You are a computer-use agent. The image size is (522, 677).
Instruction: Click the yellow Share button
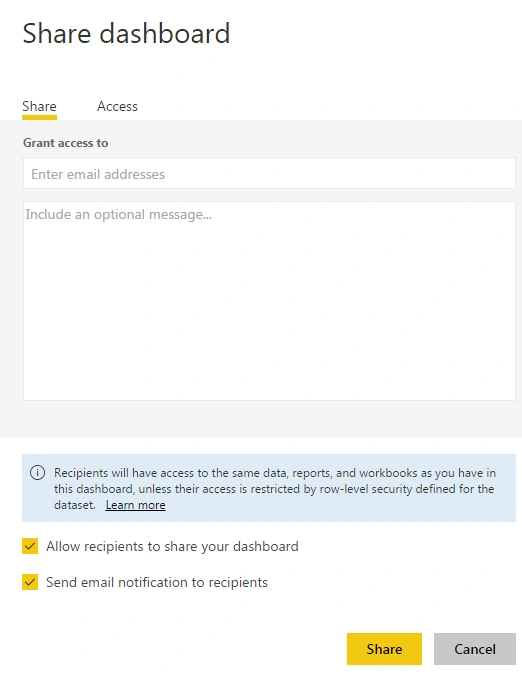coord(384,649)
